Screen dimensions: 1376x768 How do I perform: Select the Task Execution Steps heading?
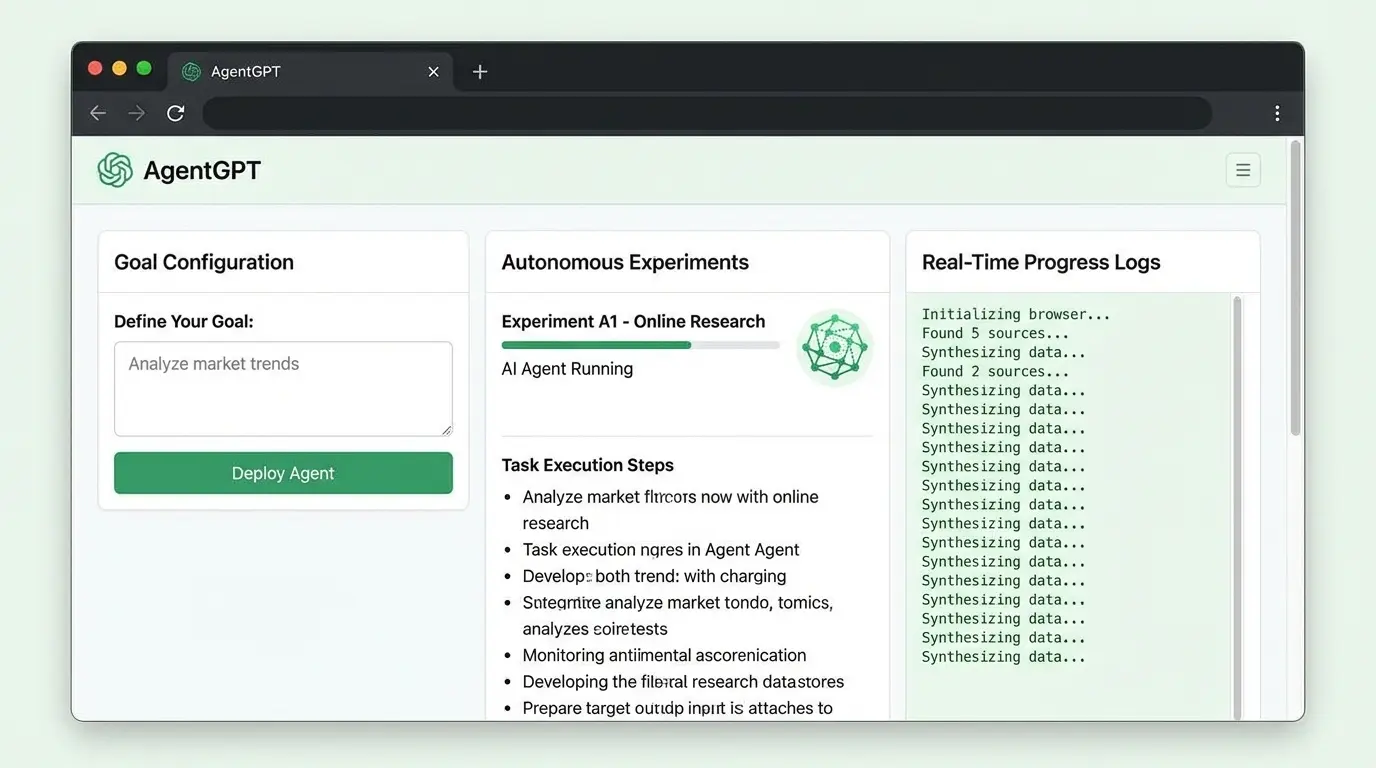click(x=587, y=465)
